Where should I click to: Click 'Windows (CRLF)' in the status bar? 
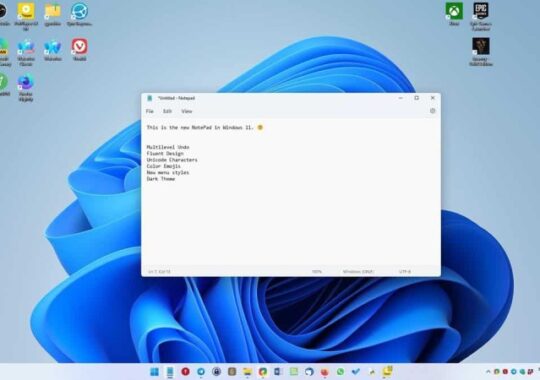[358, 271]
